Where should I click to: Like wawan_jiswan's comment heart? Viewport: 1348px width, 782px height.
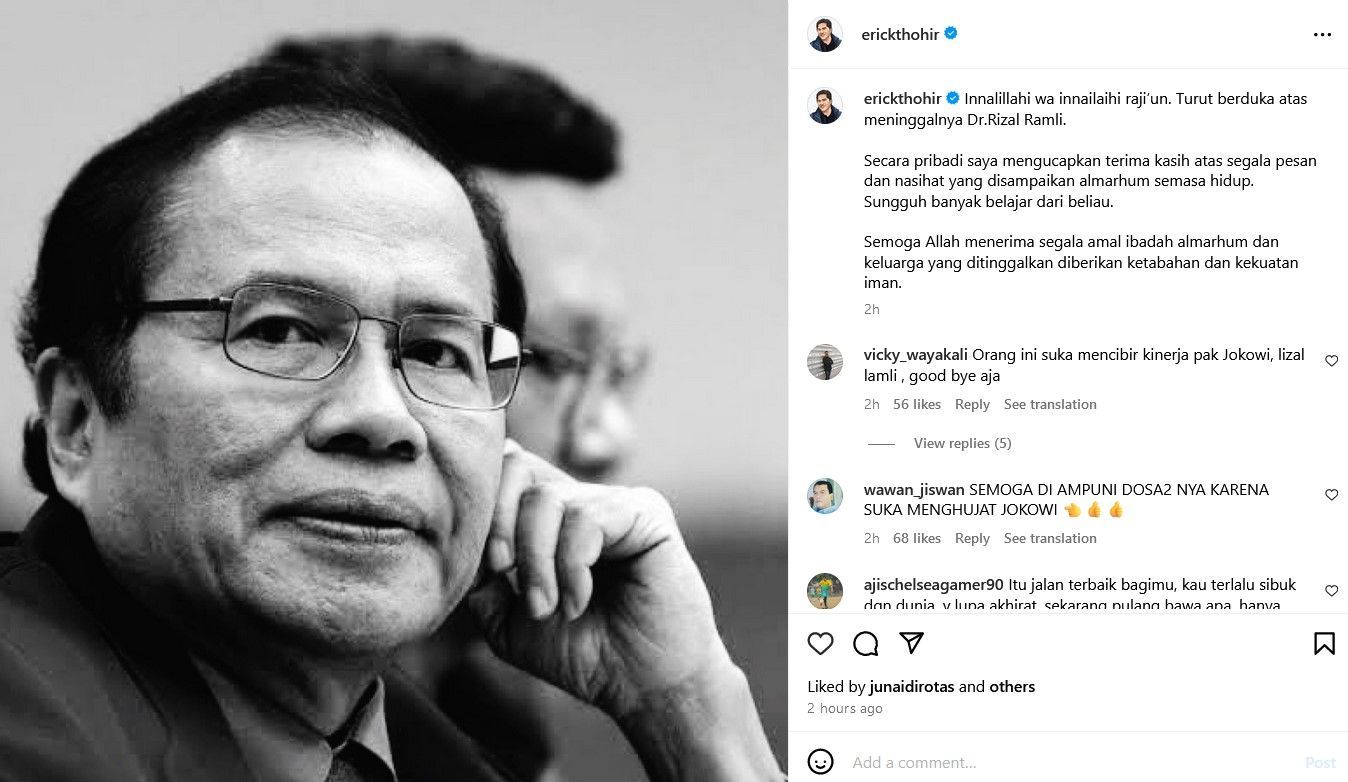click(1331, 495)
